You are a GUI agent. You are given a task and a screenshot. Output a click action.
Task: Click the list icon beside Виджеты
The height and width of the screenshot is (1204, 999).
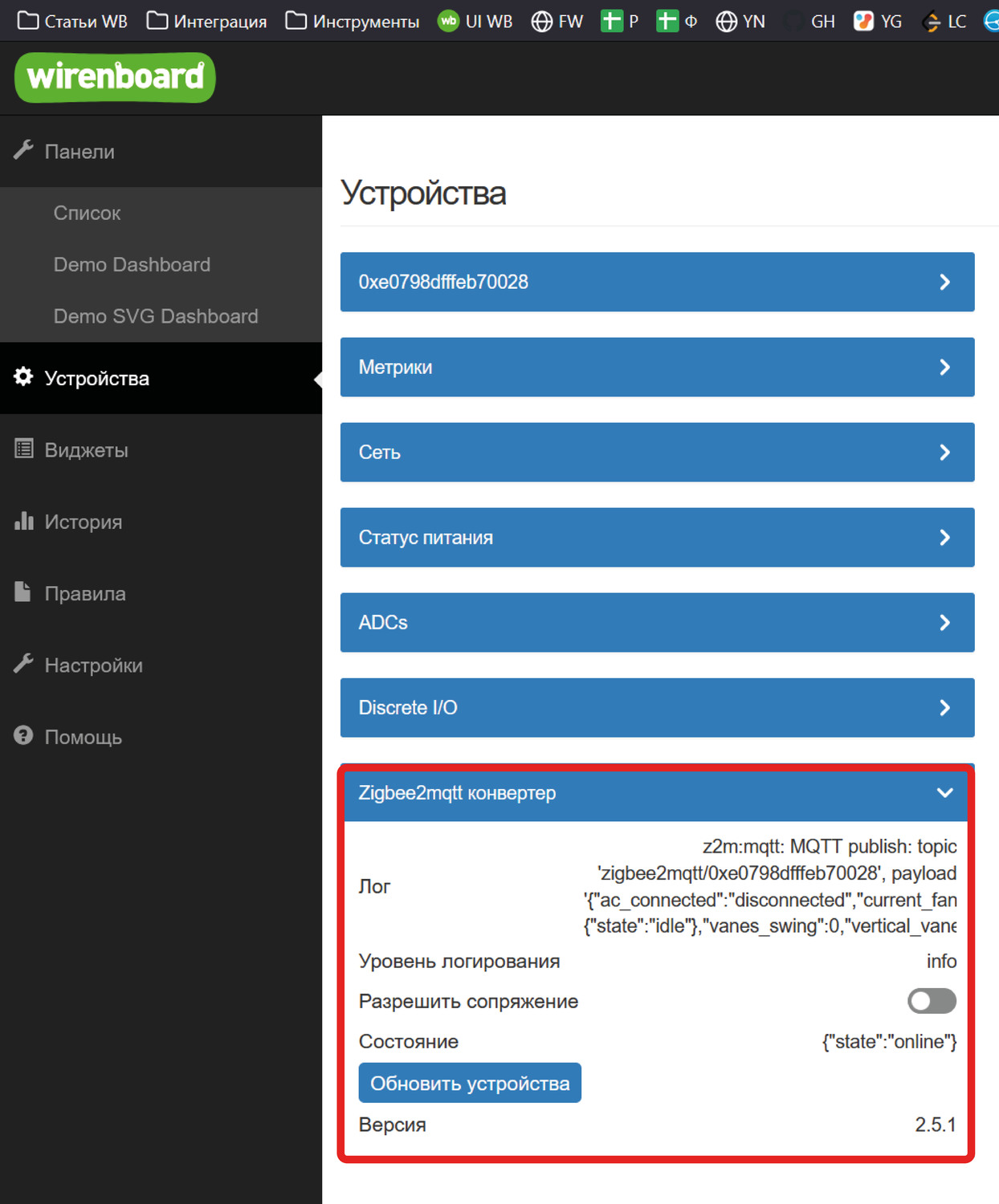tap(23, 449)
